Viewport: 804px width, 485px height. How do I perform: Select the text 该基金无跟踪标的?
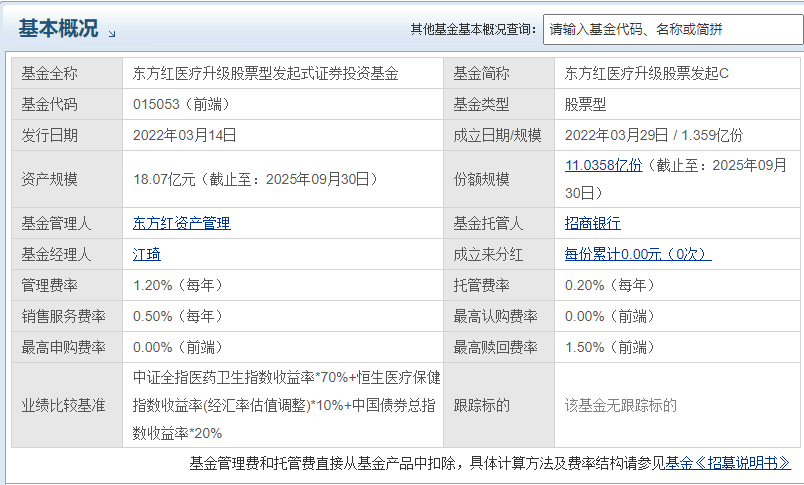pyautogui.click(x=620, y=405)
